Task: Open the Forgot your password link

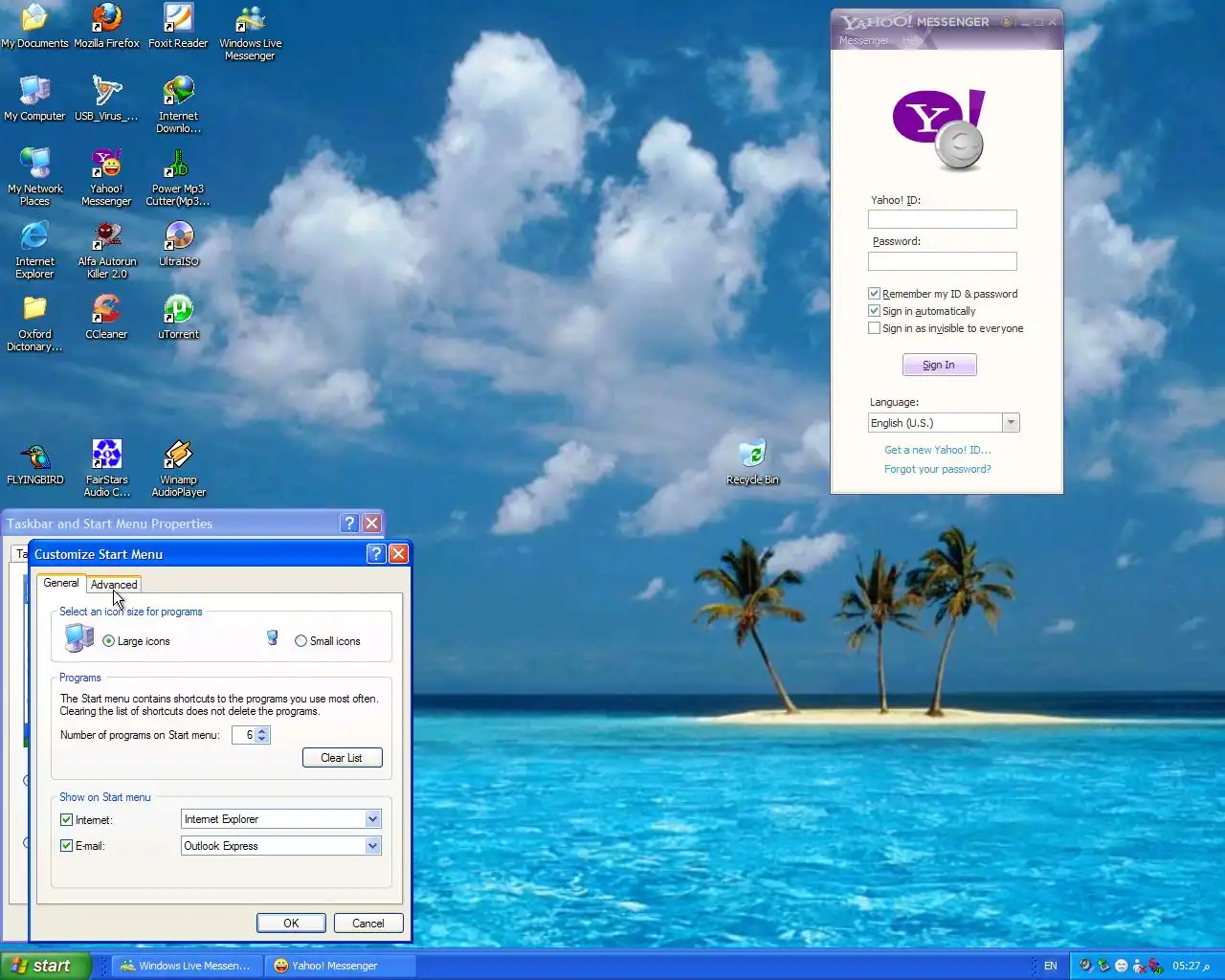Action: (938, 469)
